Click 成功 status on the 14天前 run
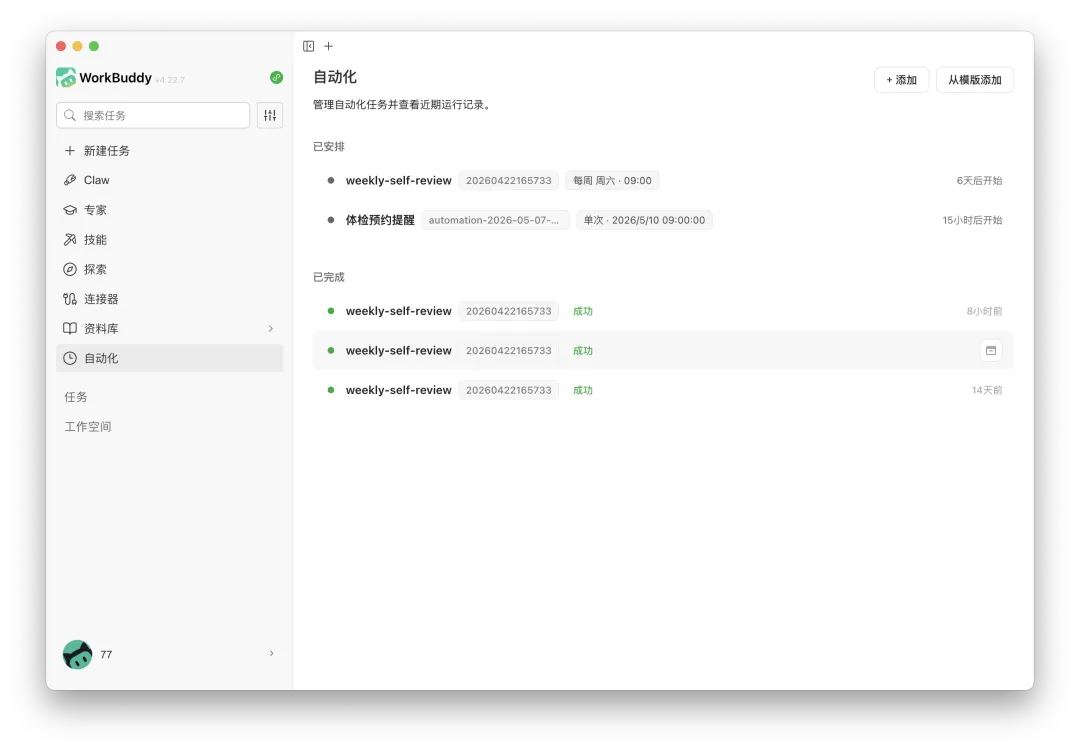Screen dimensions: 1080x751 coord(583,390)
